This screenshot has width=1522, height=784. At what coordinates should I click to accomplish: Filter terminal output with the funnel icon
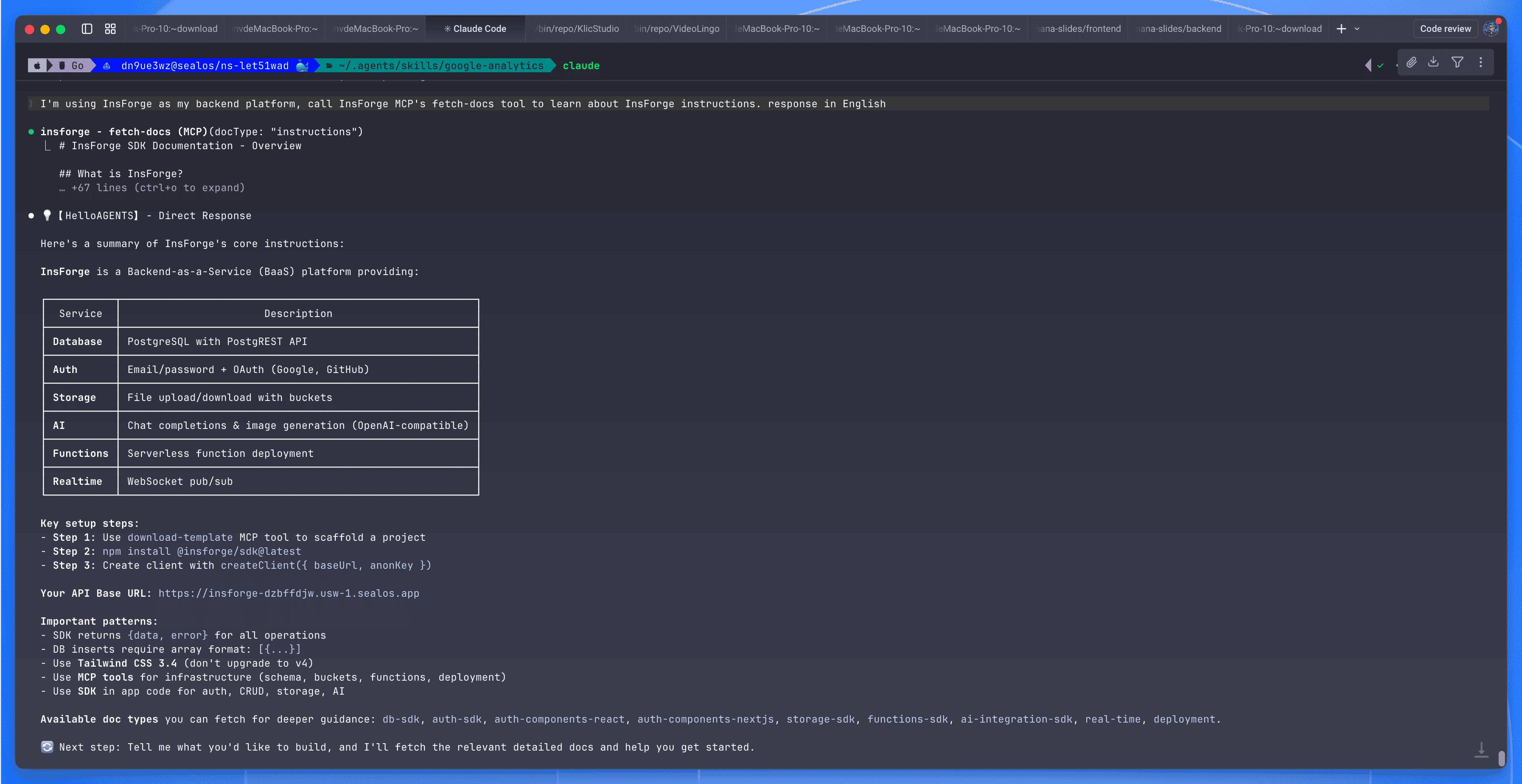coord(1457,61)
